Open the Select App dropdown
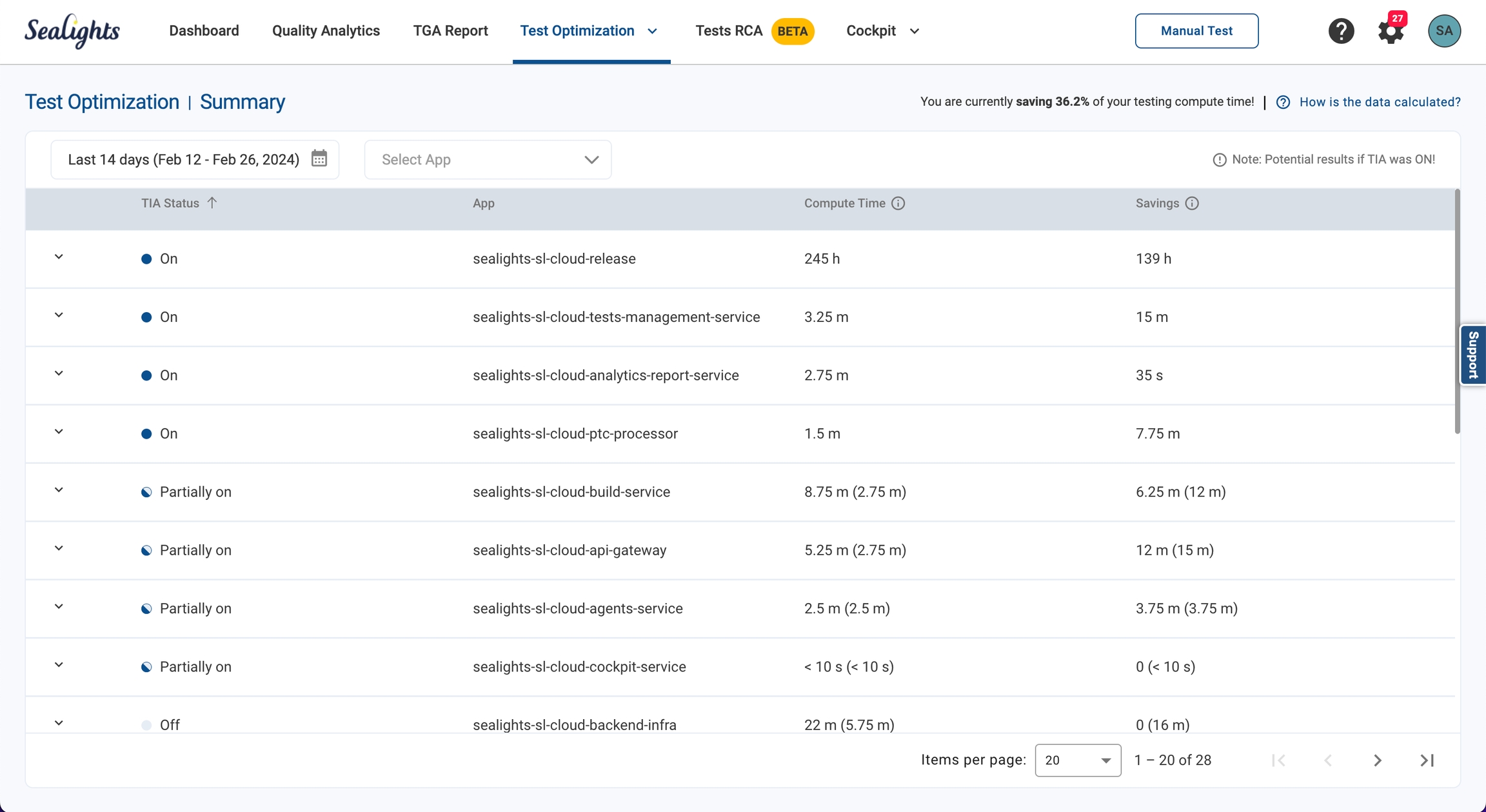 [x=488, y=159]
